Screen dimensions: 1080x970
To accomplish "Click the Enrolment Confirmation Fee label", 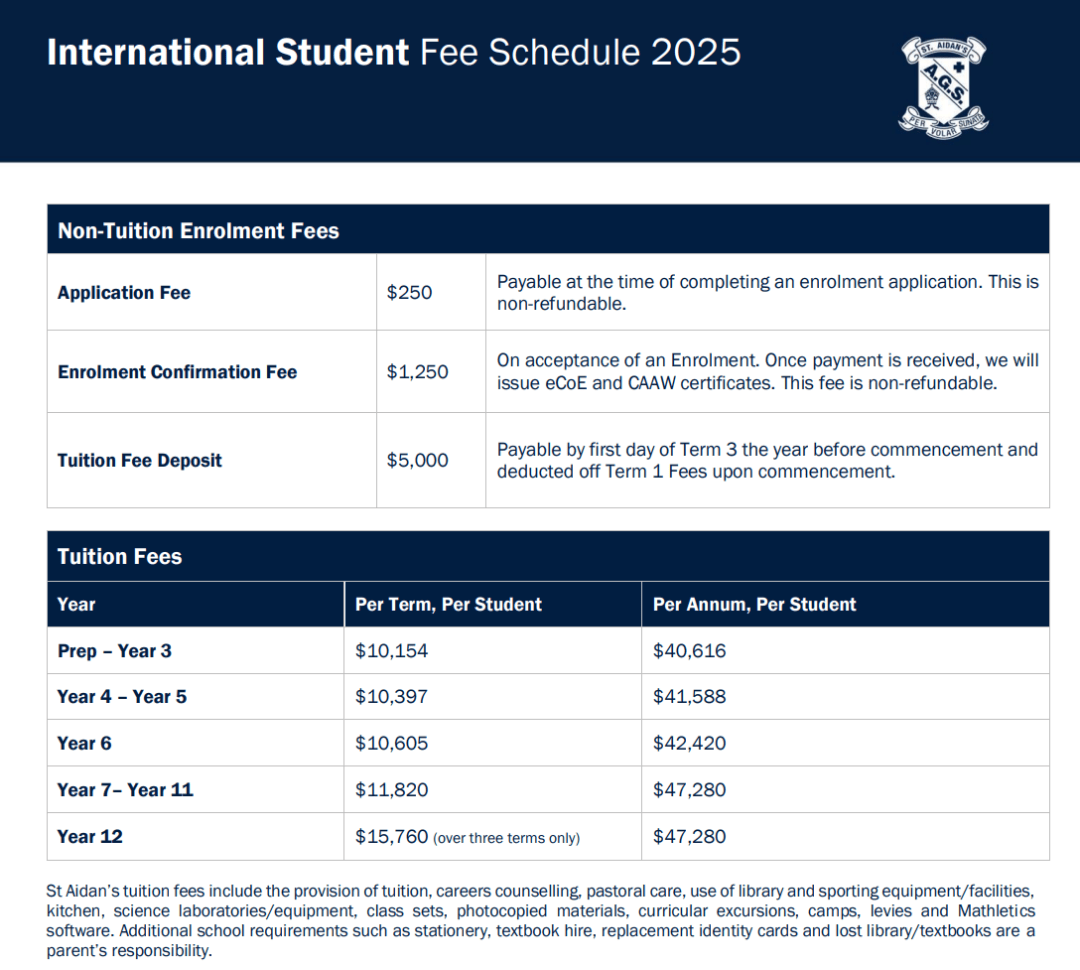I will tap(177, 372).
